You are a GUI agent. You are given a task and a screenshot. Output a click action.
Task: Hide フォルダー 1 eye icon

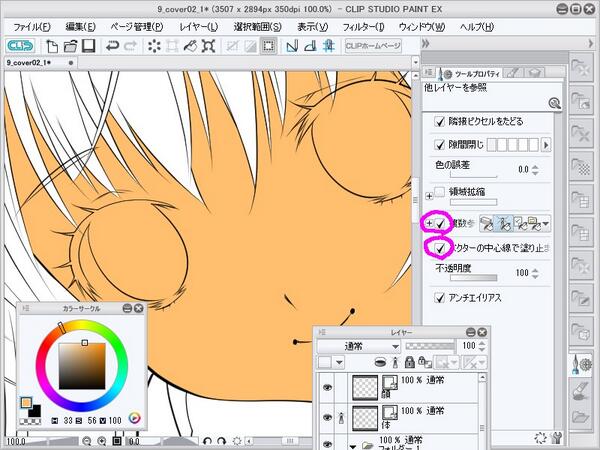pos(327,444)
